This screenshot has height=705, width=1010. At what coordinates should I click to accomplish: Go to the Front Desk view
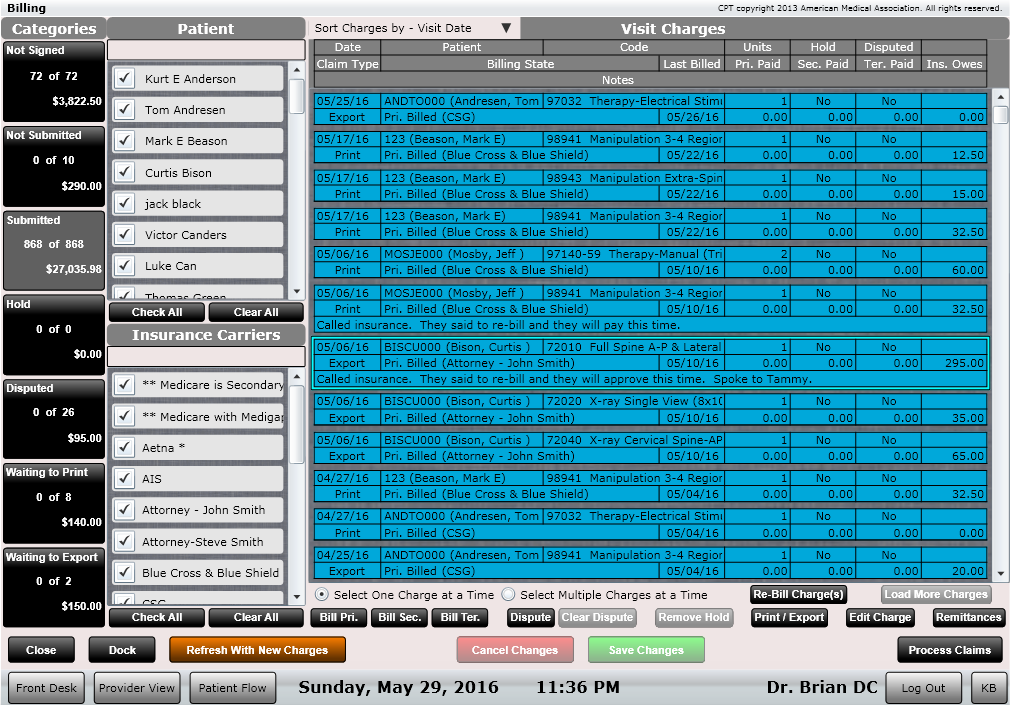47,688
